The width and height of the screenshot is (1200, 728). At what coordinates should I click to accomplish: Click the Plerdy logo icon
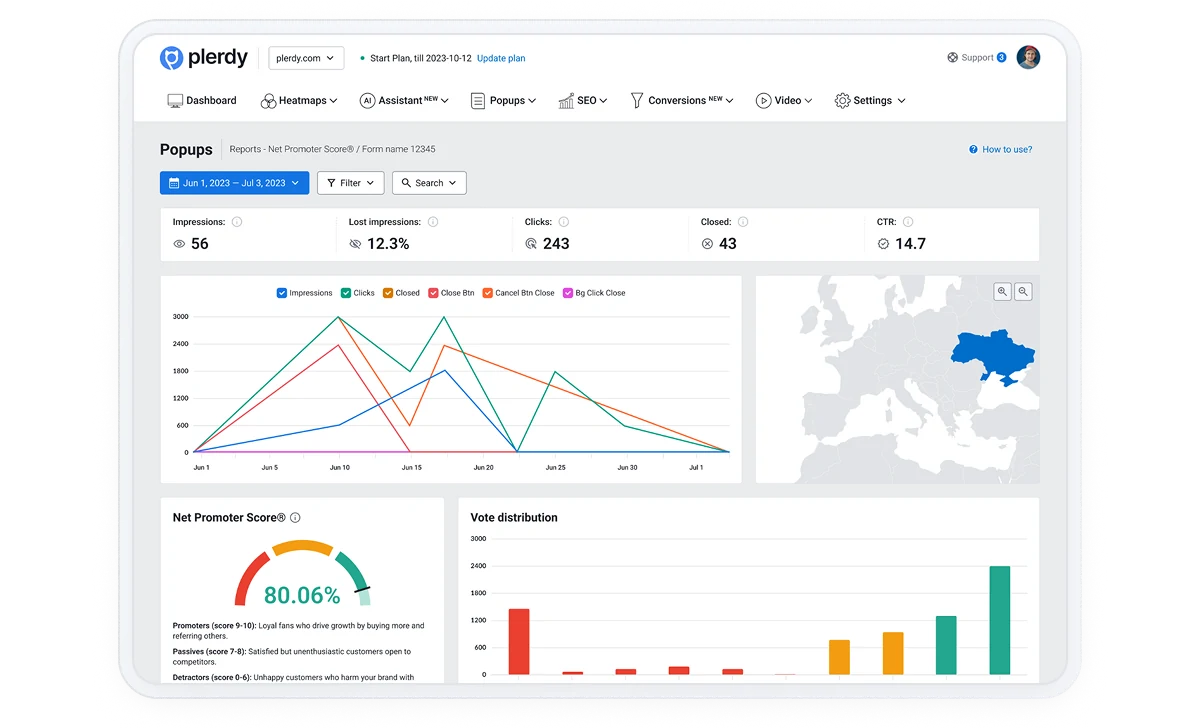click(171, 58)
